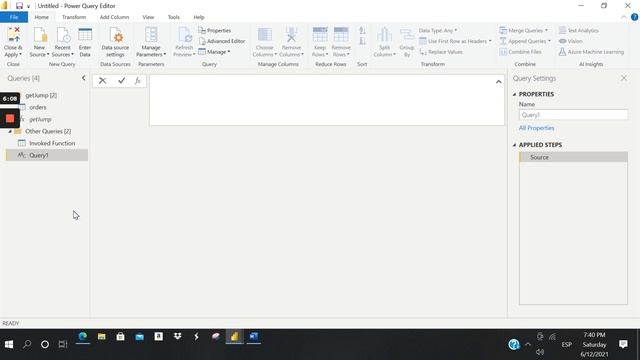
Task: Open Use First Row as Headers dropdown
Action: click(x=456, y=41)
